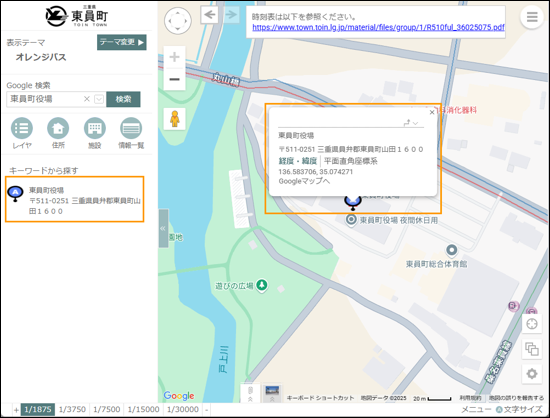The height and width of the screenshot is (418, 550).
Task: Go back with the left arrow button
Action: [209, 15]
